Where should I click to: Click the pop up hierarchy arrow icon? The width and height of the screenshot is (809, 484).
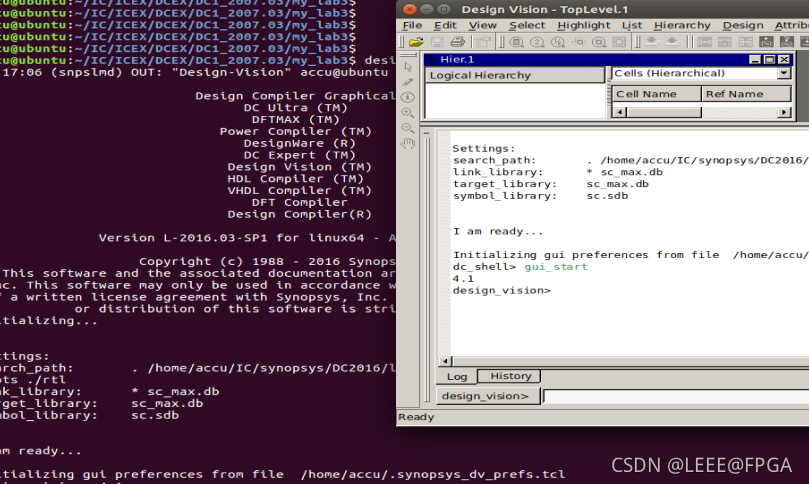(672, 42)
